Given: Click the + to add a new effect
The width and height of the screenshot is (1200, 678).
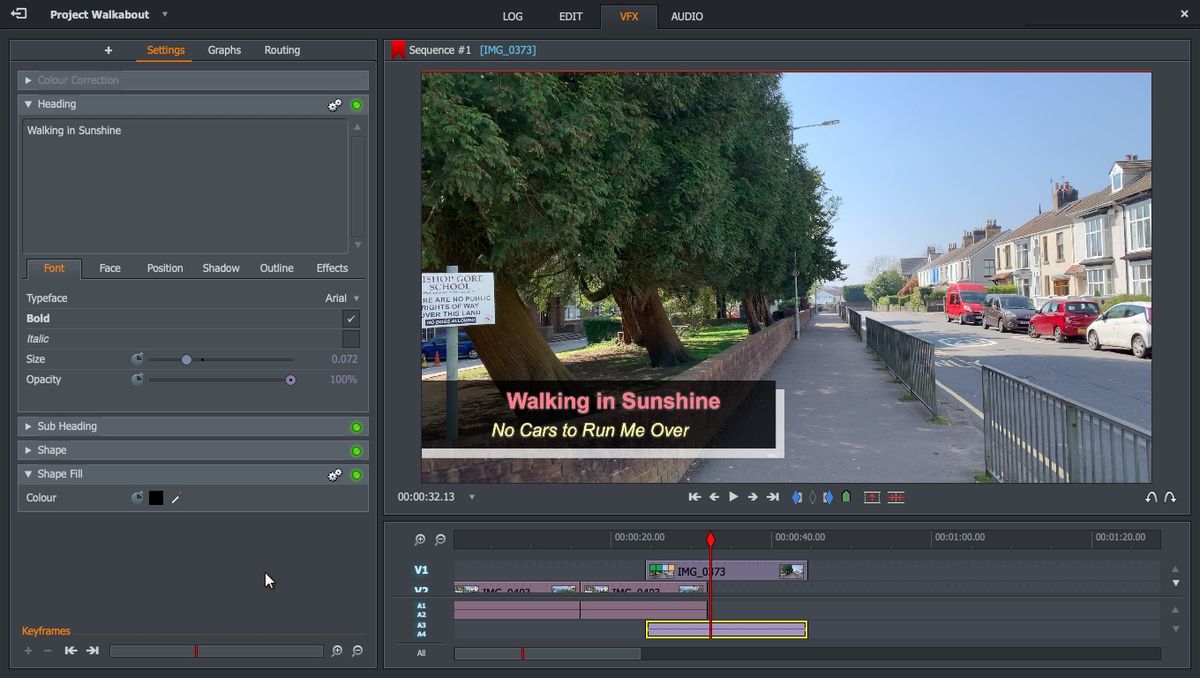Looking at the screenshot, I should pyautogui.click(x=108, y=49).
